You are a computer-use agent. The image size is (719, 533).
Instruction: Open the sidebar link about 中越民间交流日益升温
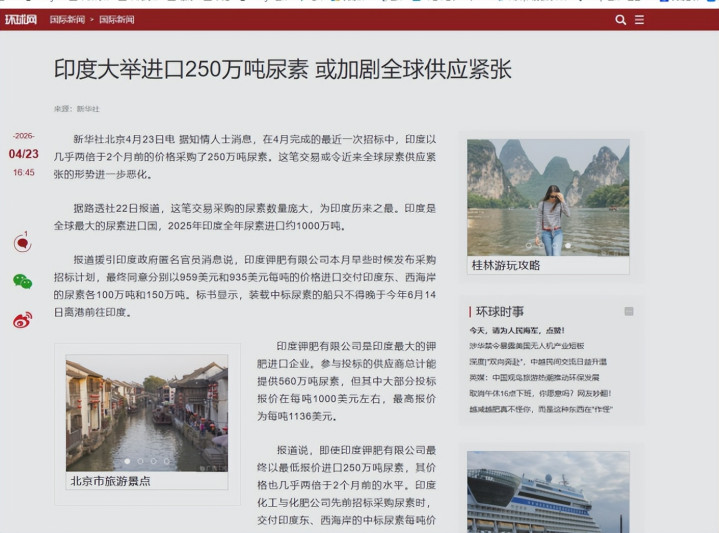[x=538, y=361]
